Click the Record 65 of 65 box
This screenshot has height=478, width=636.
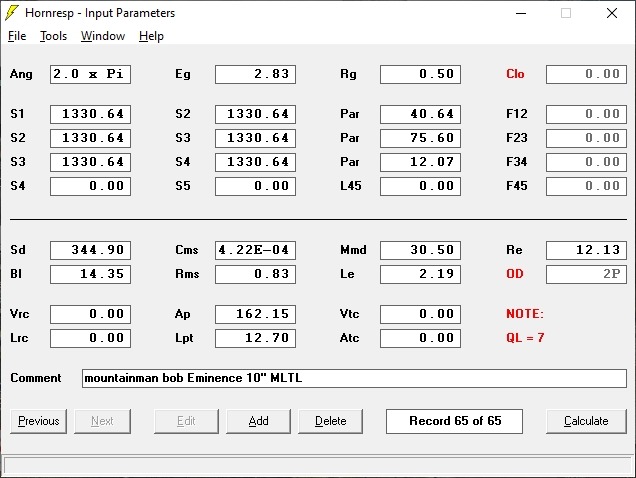pos(454,421)
